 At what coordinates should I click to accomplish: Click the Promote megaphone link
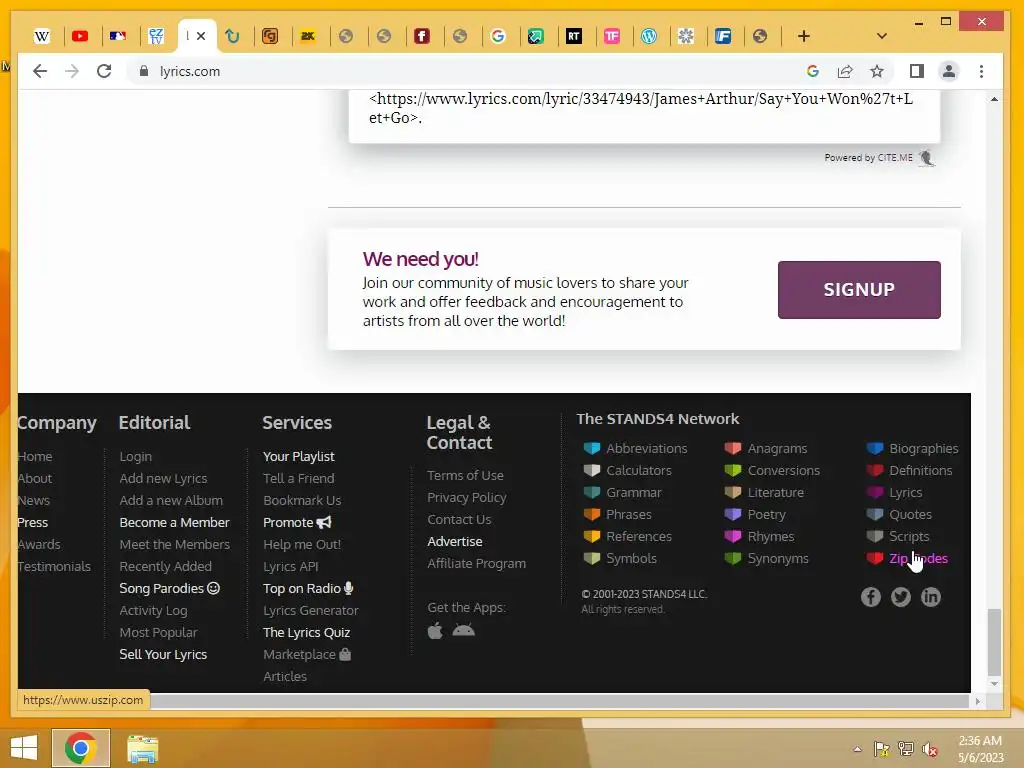pyautogui.click(x=297, y=522)
